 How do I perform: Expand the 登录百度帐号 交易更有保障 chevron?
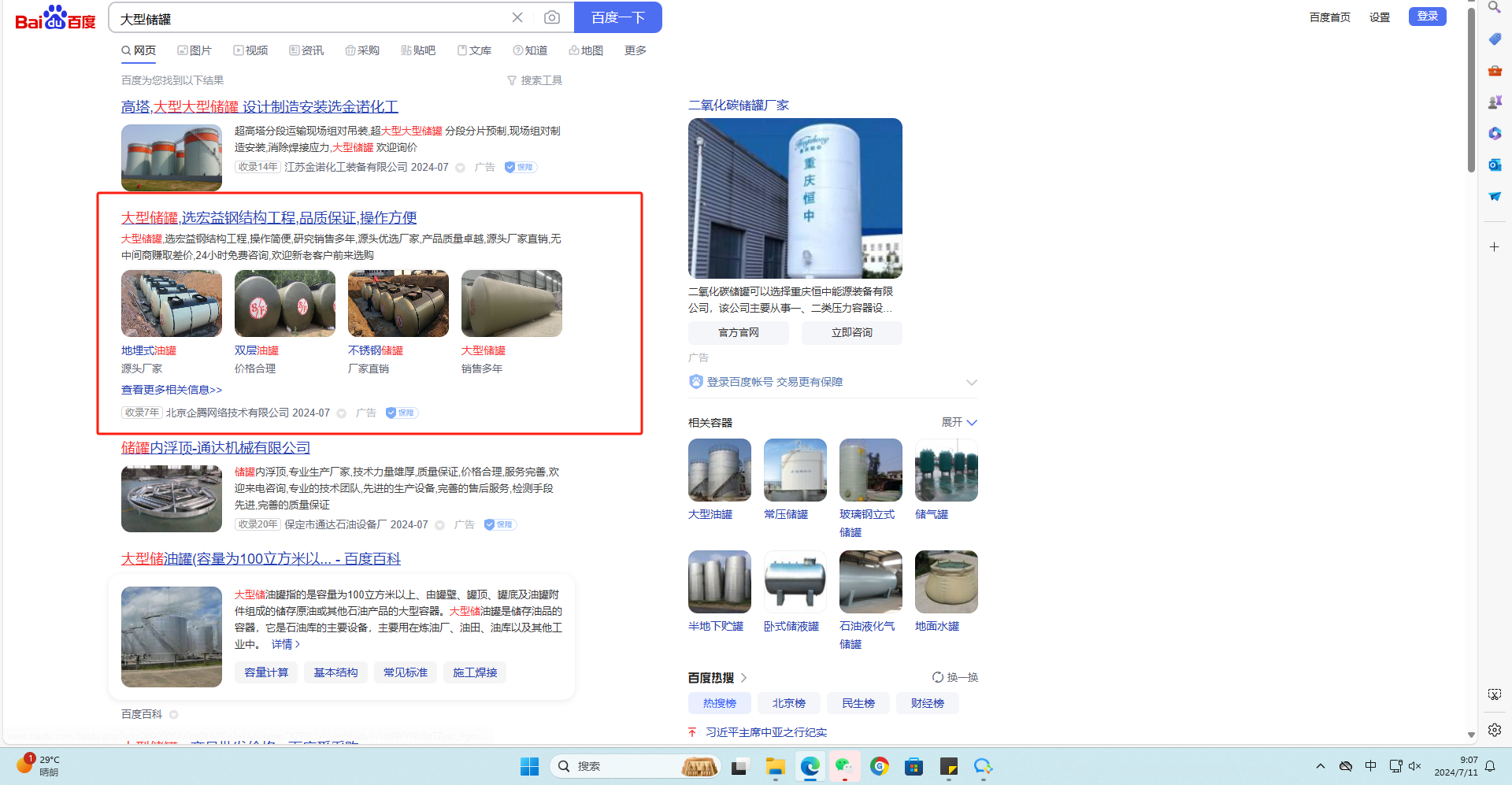click(972, 382)
